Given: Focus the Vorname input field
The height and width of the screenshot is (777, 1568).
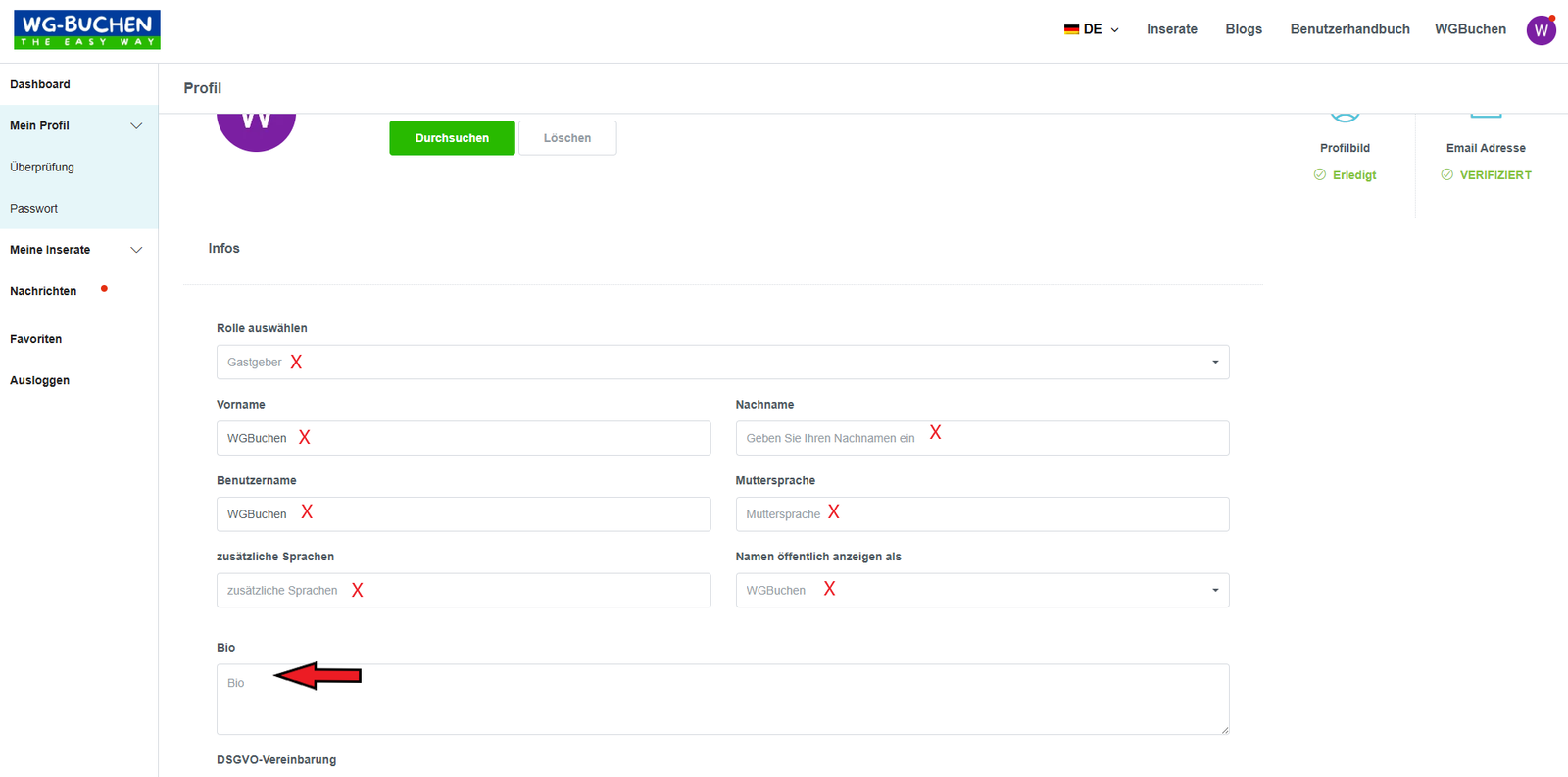Looking at the screenshot, I should [464, 438].
